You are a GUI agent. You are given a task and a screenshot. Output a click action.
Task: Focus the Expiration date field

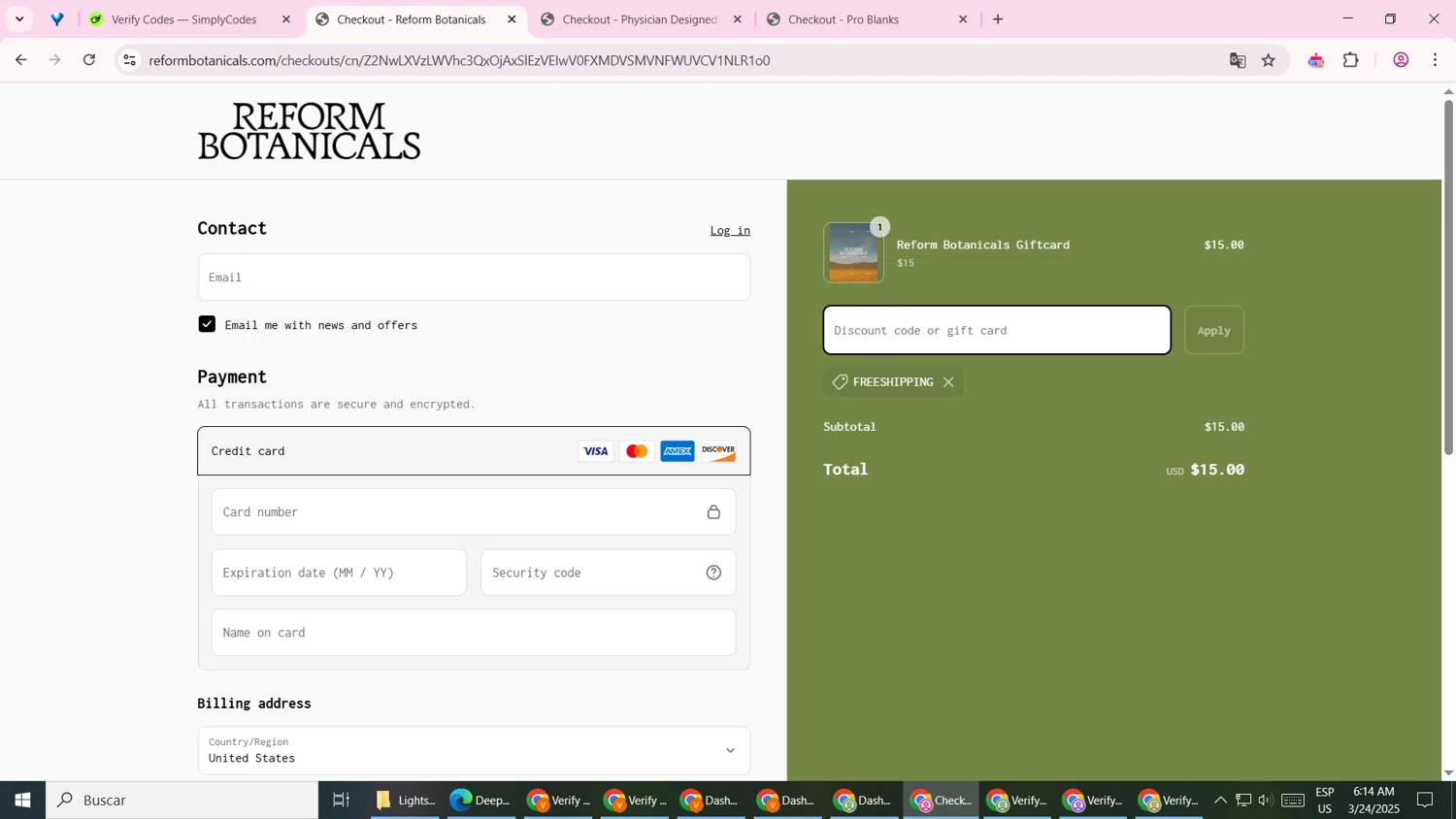tap(339, 573)
